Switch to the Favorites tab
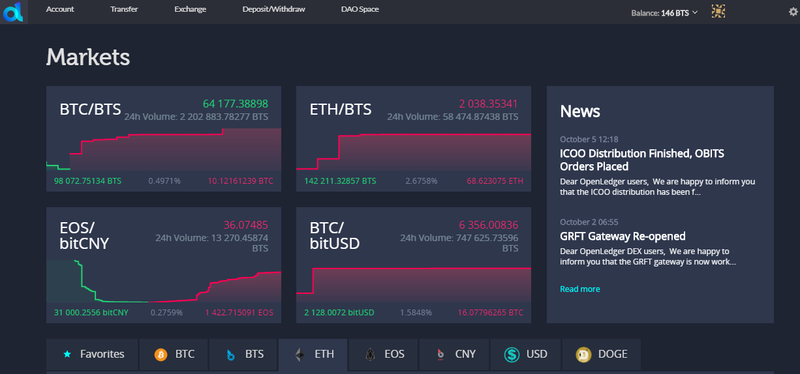800x374 pixels. point(92,354)
